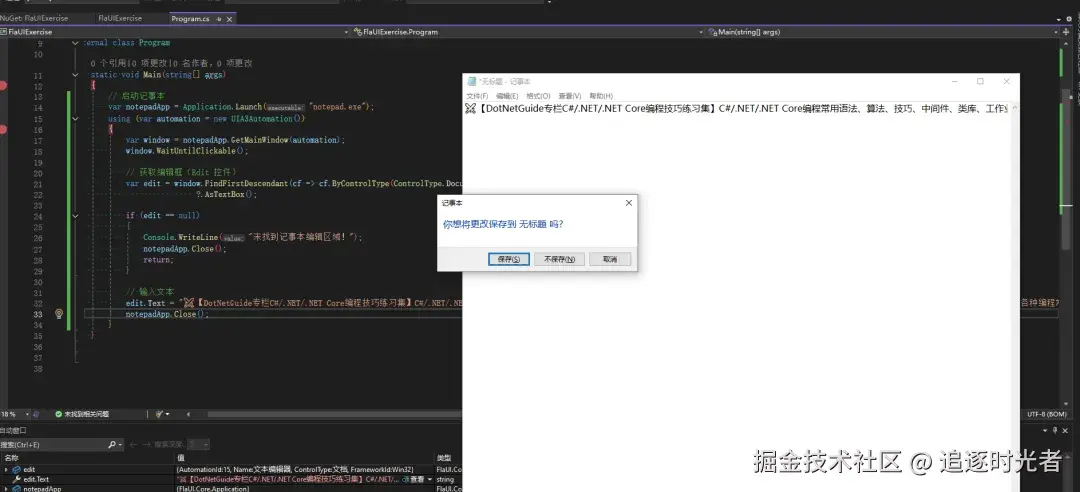Open the Notepad 查看(V) menu
Image resolution: width=1080 pixels, height=492 pixels.
[x=570, y=96]
